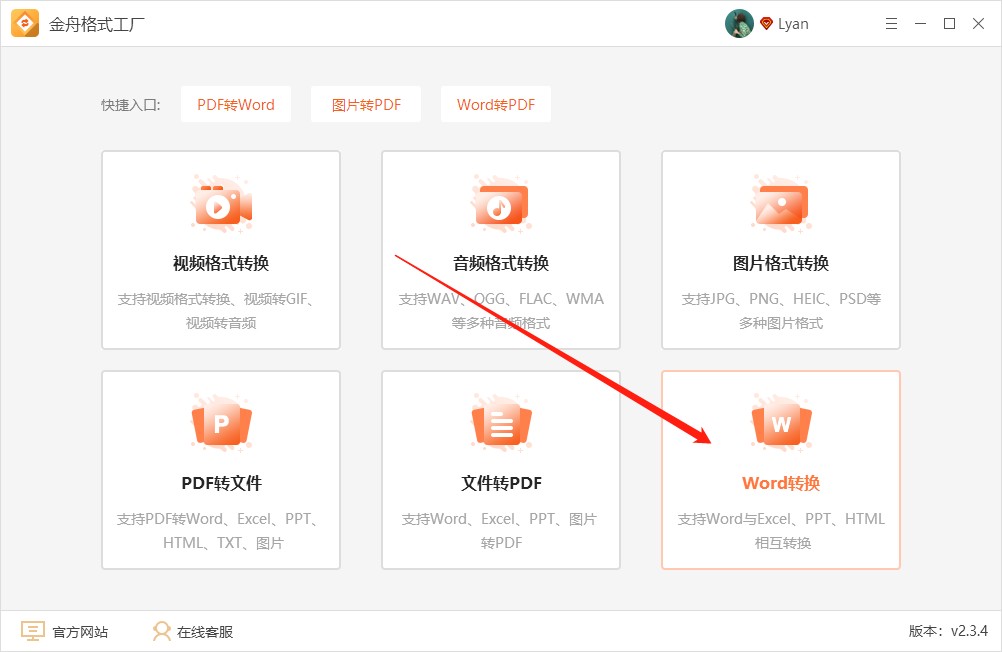The width and height of the screenshot is (1002, 652).
Task: Click the PDF转Word quick entry button
Action: 235,104
